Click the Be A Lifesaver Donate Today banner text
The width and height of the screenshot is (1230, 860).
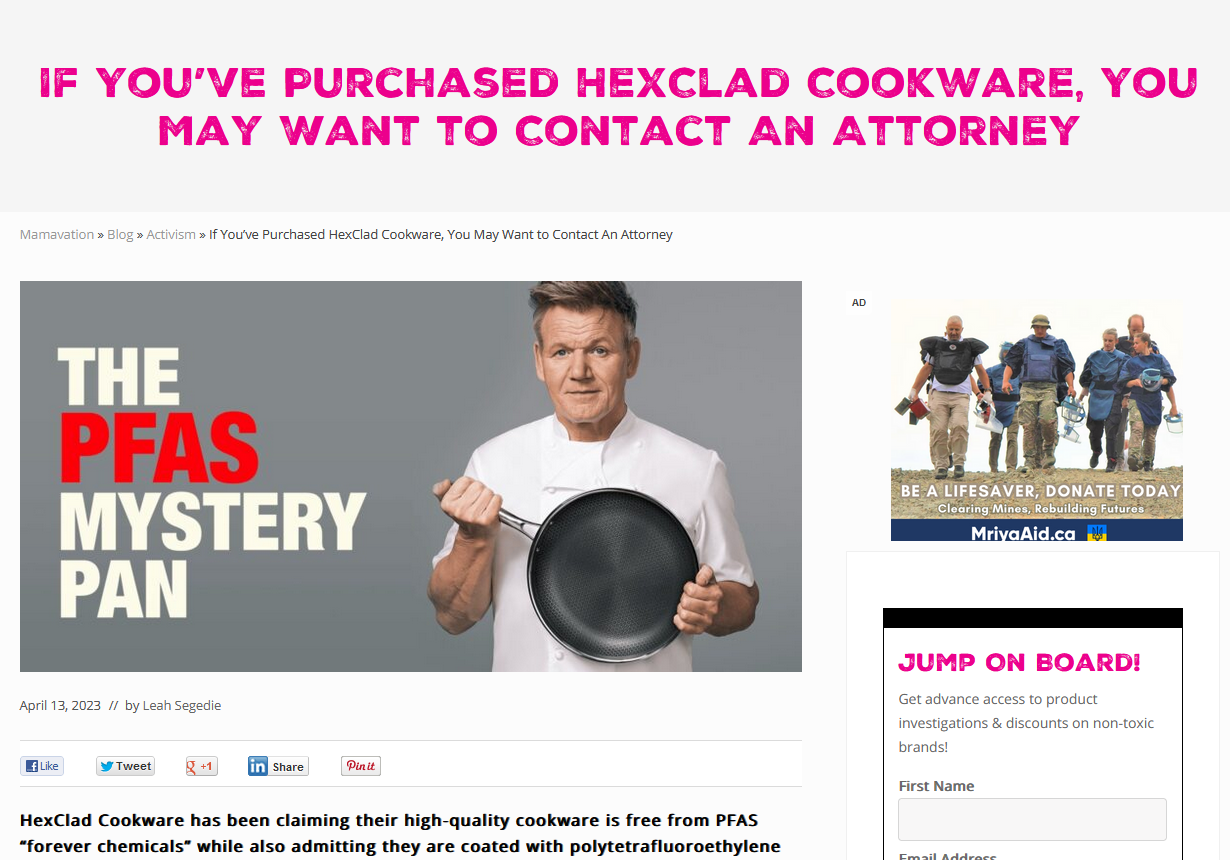1041,491
